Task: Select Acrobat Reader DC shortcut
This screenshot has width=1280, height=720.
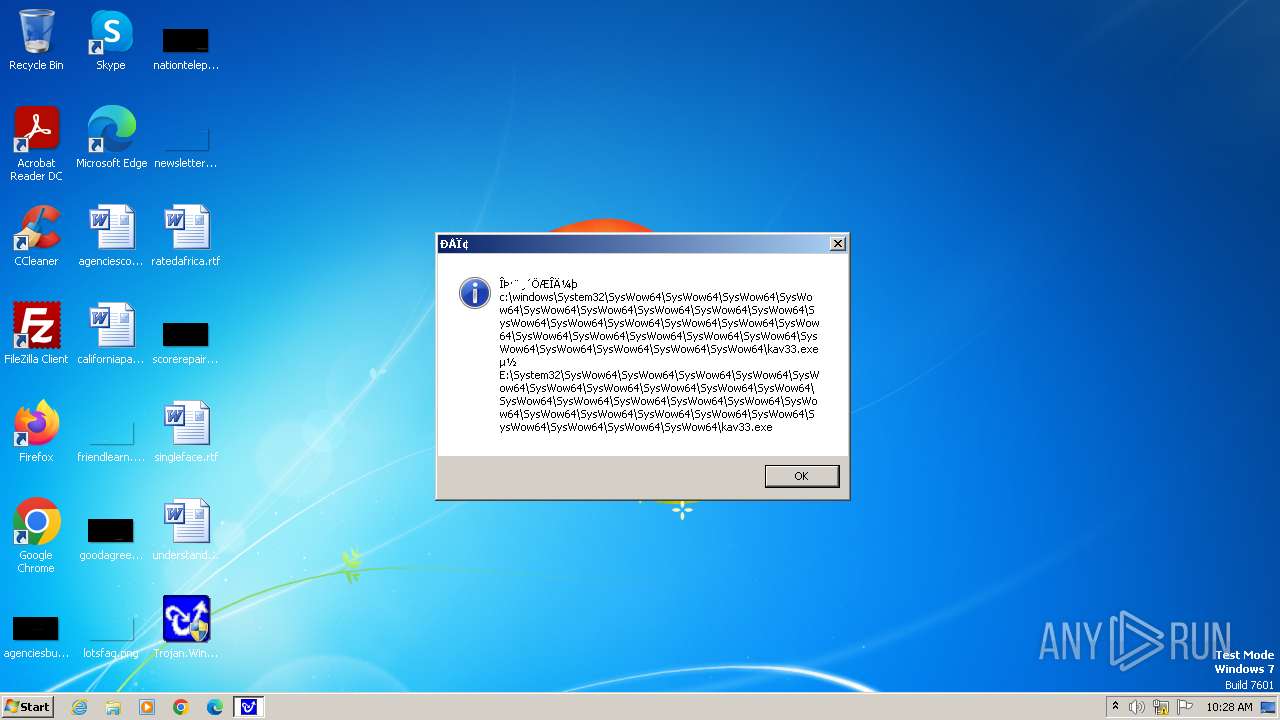Action: [36, 144]
